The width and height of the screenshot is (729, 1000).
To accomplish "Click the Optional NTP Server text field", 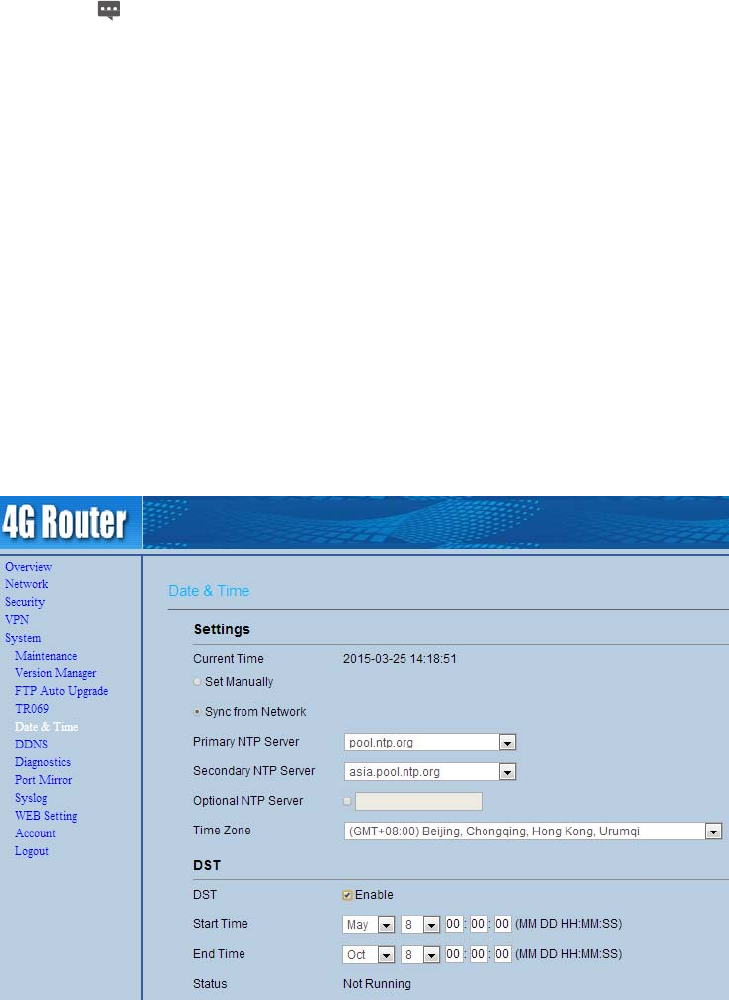I will 419,802.
